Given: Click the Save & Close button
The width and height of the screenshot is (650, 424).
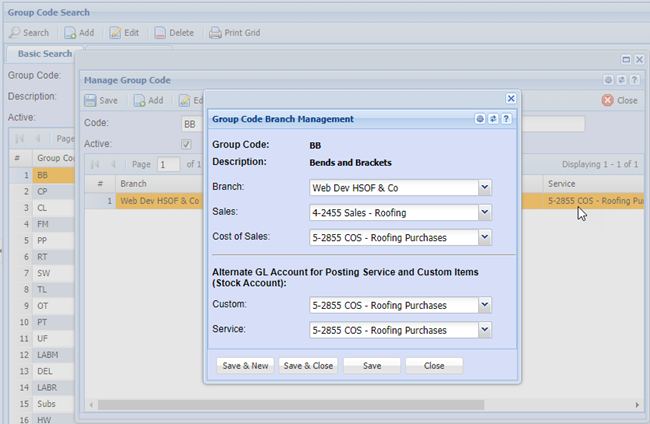Looking at the screenshot, I should pyautogui.click(x=308, y=366).
